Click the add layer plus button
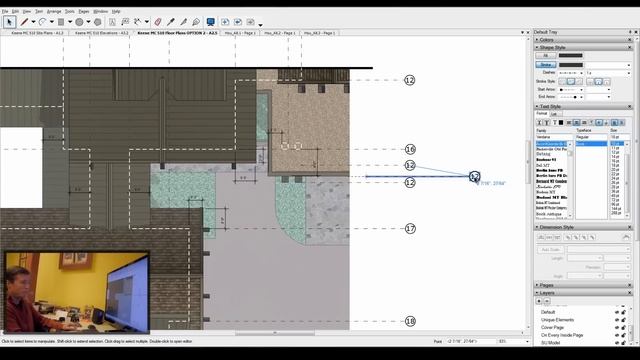The height and width of the screenshot is (360, 640). point(539,301)
